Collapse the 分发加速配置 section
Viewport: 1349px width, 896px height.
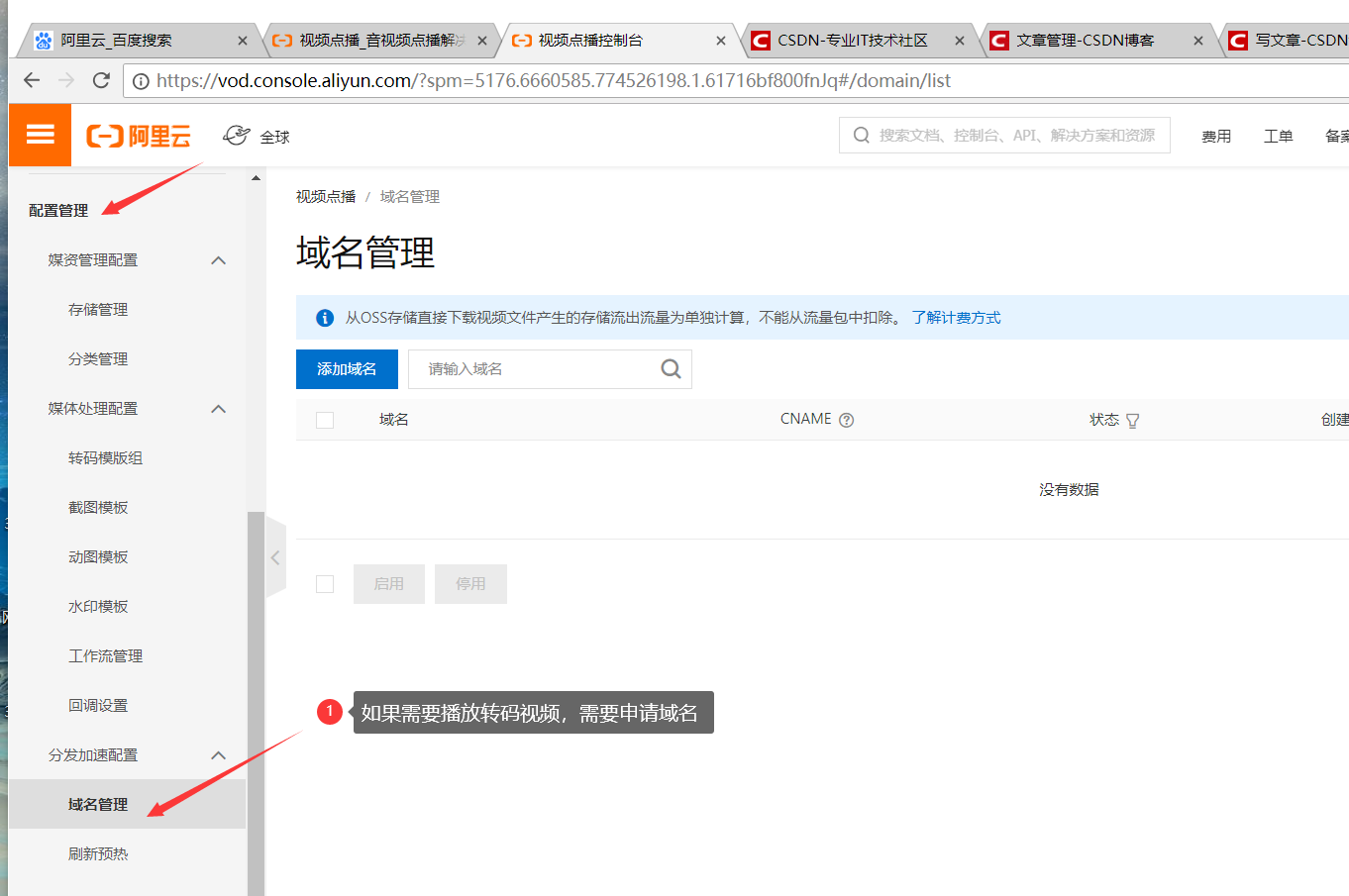click(217, 754)
